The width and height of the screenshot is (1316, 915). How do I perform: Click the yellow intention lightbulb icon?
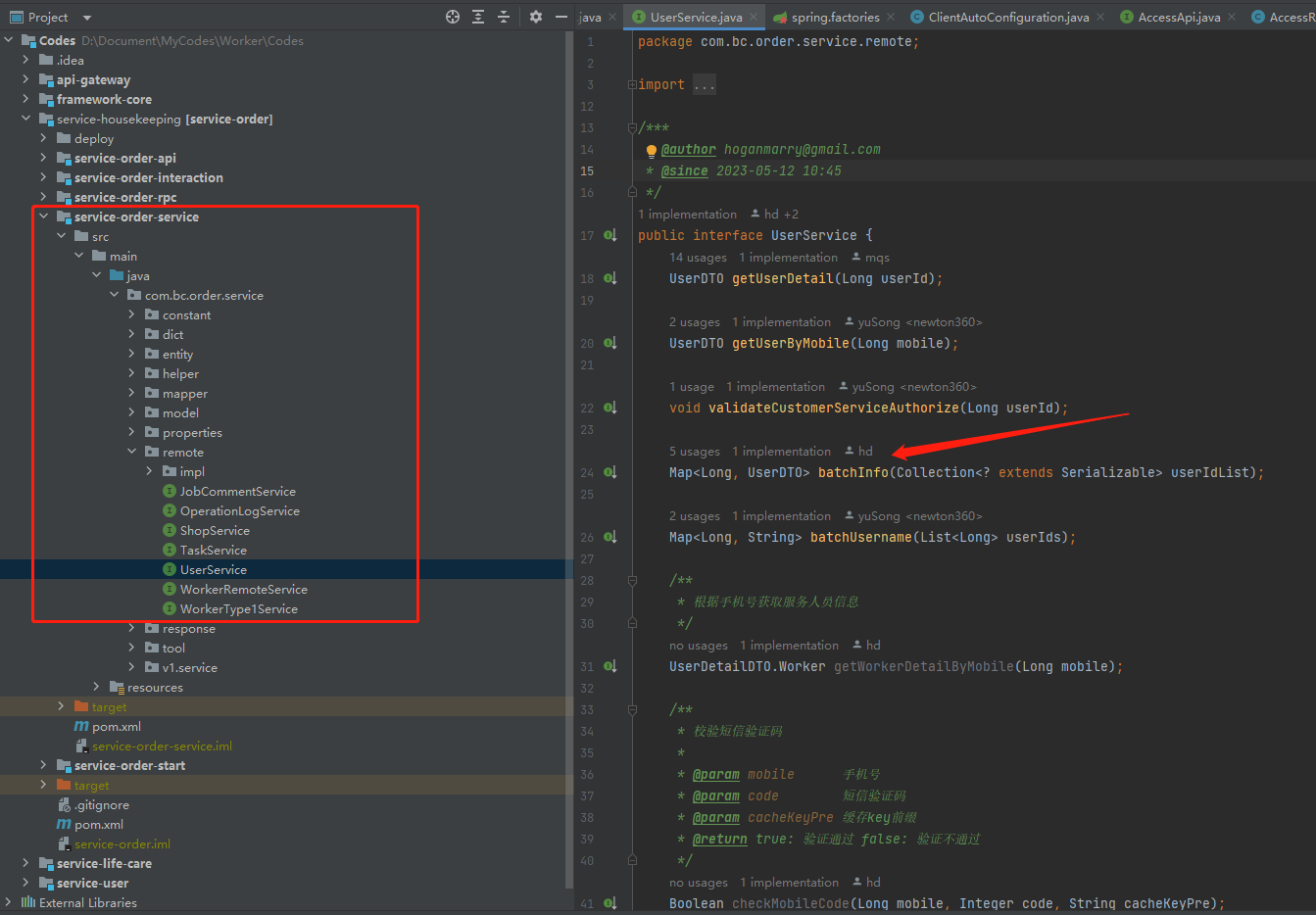point(651,150)
